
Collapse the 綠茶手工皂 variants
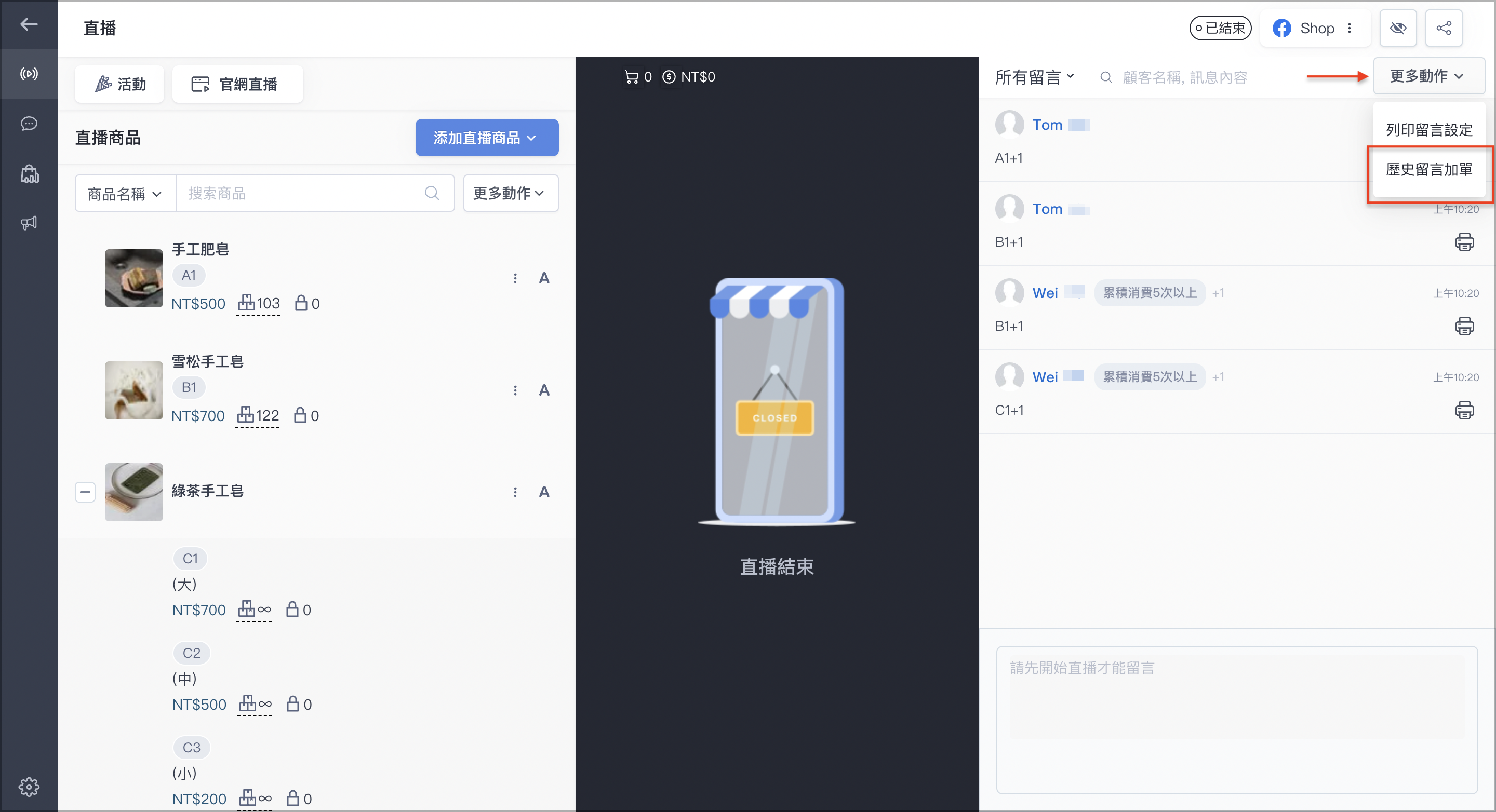click(x=85, y=492)
